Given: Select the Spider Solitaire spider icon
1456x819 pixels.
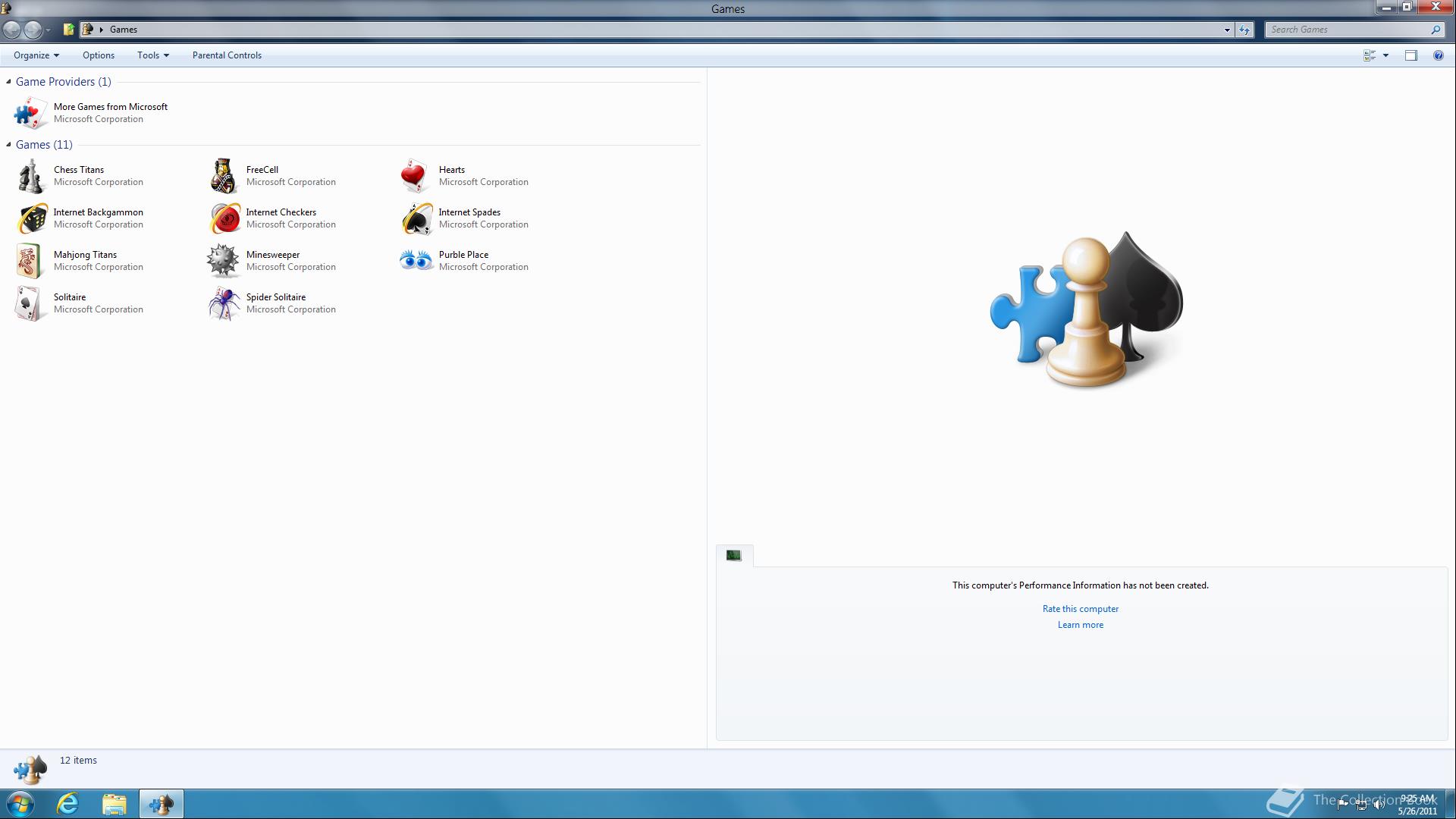Looking at the screenshot, I should coord(224,303).
